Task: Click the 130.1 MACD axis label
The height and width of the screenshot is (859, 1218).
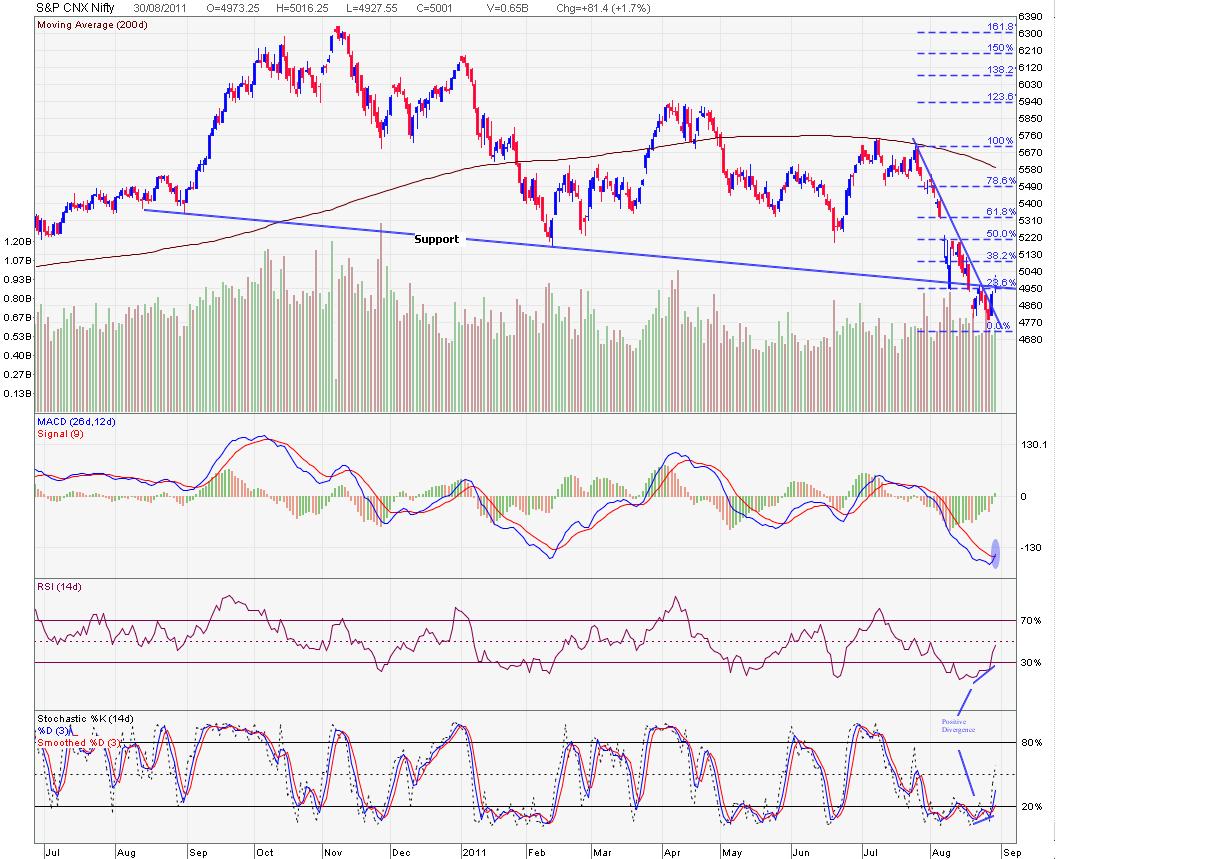Action: tap(1032, 445)
